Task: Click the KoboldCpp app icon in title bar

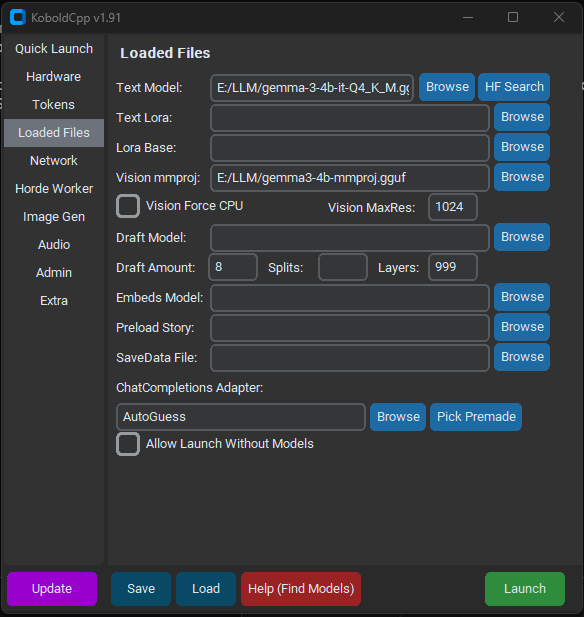Action: (18, 18)
